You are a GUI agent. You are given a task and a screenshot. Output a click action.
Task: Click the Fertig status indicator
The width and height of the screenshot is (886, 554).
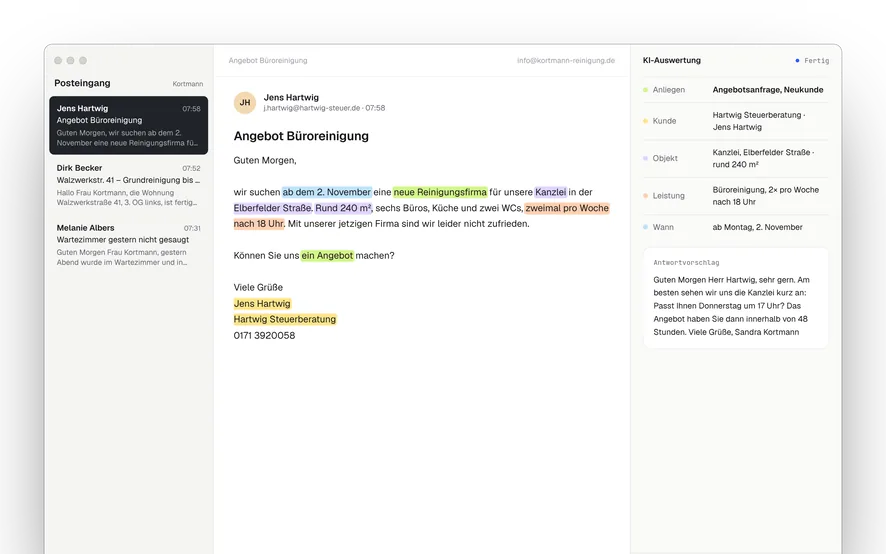point(813,60)
